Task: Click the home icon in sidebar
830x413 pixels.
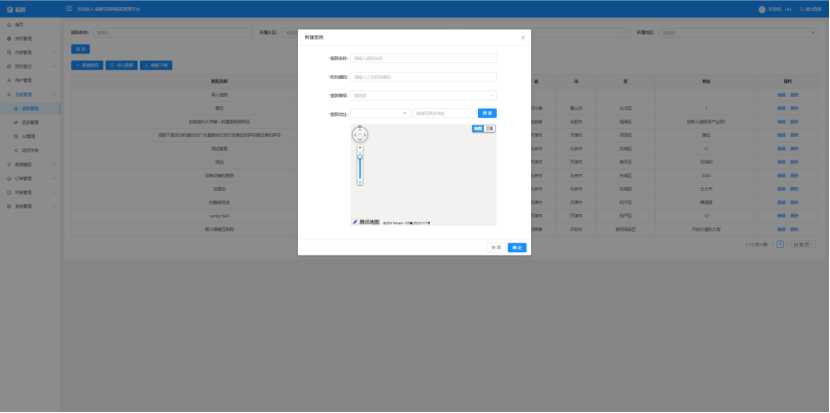Action: click(x=10, y=24)
